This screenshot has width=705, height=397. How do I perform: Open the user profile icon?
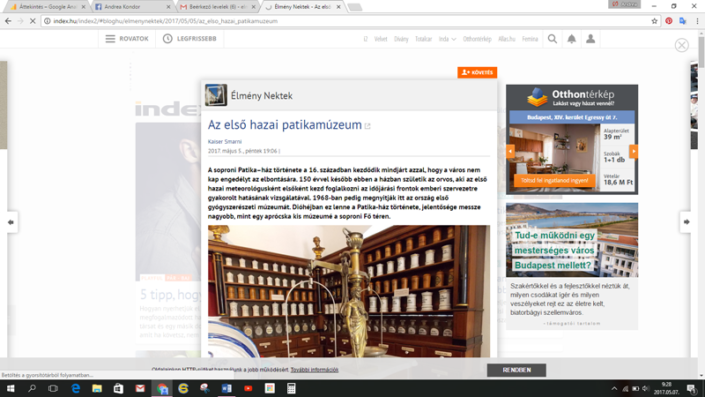pyautogui.click(x=590, y=39)
